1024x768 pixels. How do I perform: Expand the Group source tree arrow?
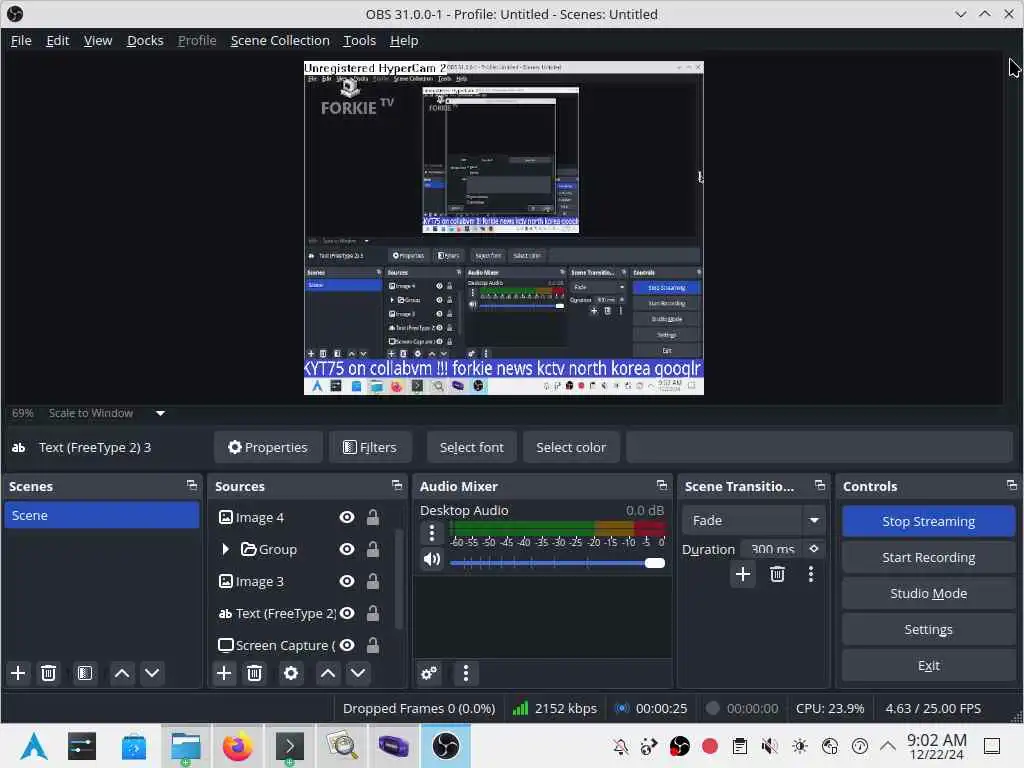(x=225, y=549)
